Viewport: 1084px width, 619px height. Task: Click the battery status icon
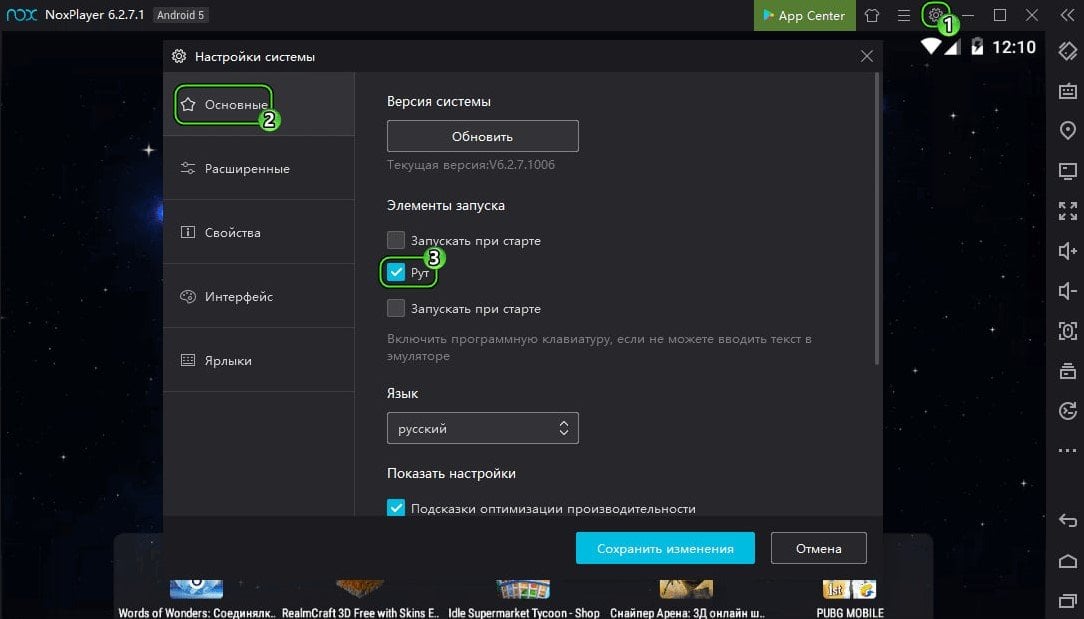click(x=977, y=46)
